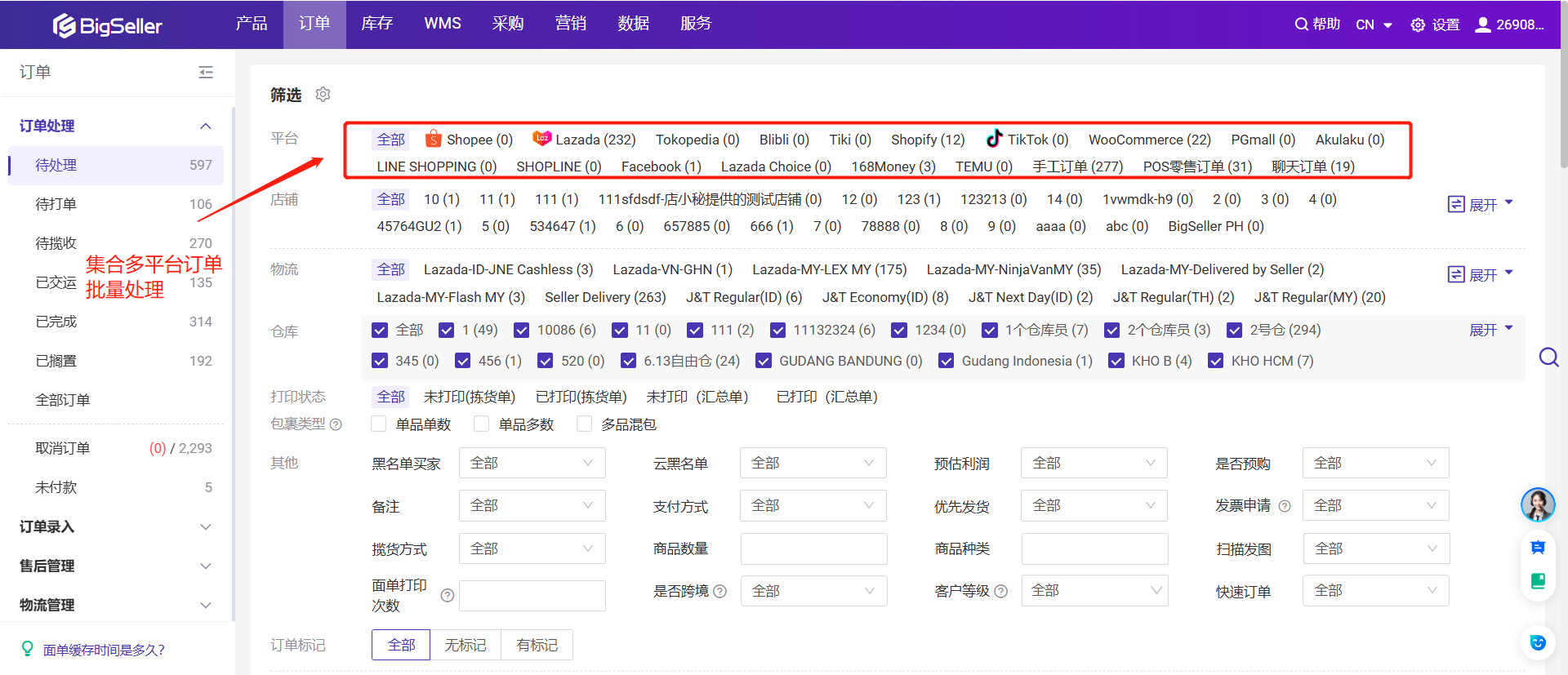Open the help search icon in header
Viewport: 1568px width, 675px height.
coord(1301,24)
